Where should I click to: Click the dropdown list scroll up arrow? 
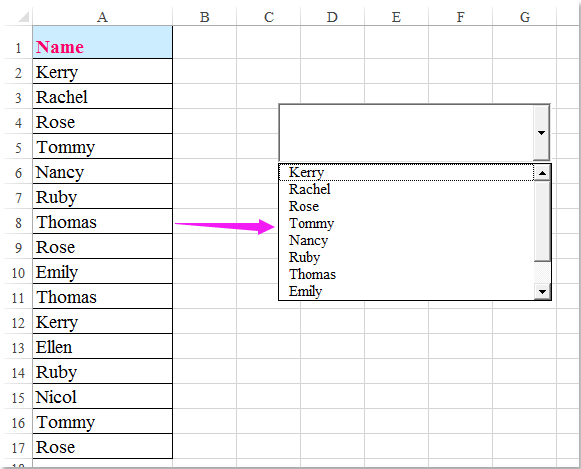pyautogui.click(x=542, y=173)
